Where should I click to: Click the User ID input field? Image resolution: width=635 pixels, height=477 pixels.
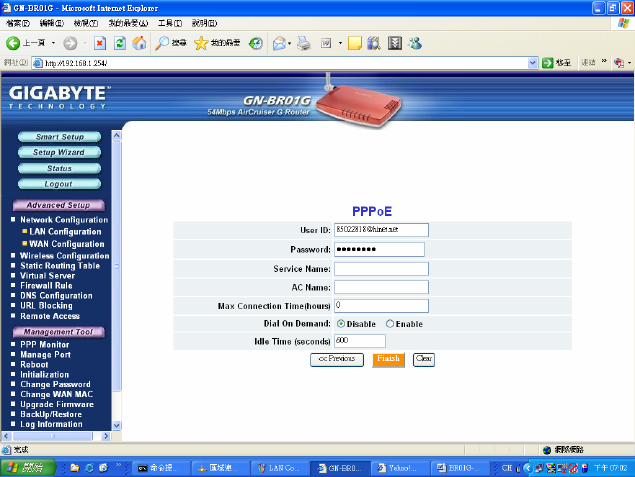[x=381, y=230]
